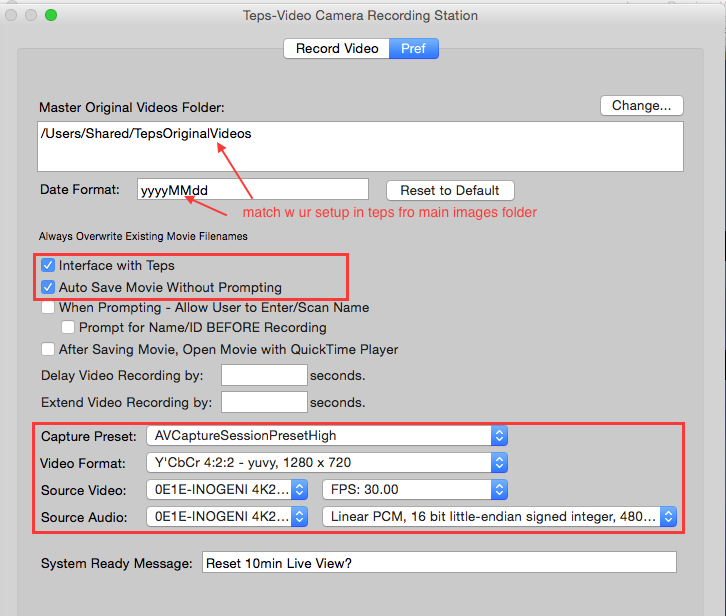Disable Auto Save Movie Without Prompting
The height and width of the screenshot is (616, 726).
(48, 287)
